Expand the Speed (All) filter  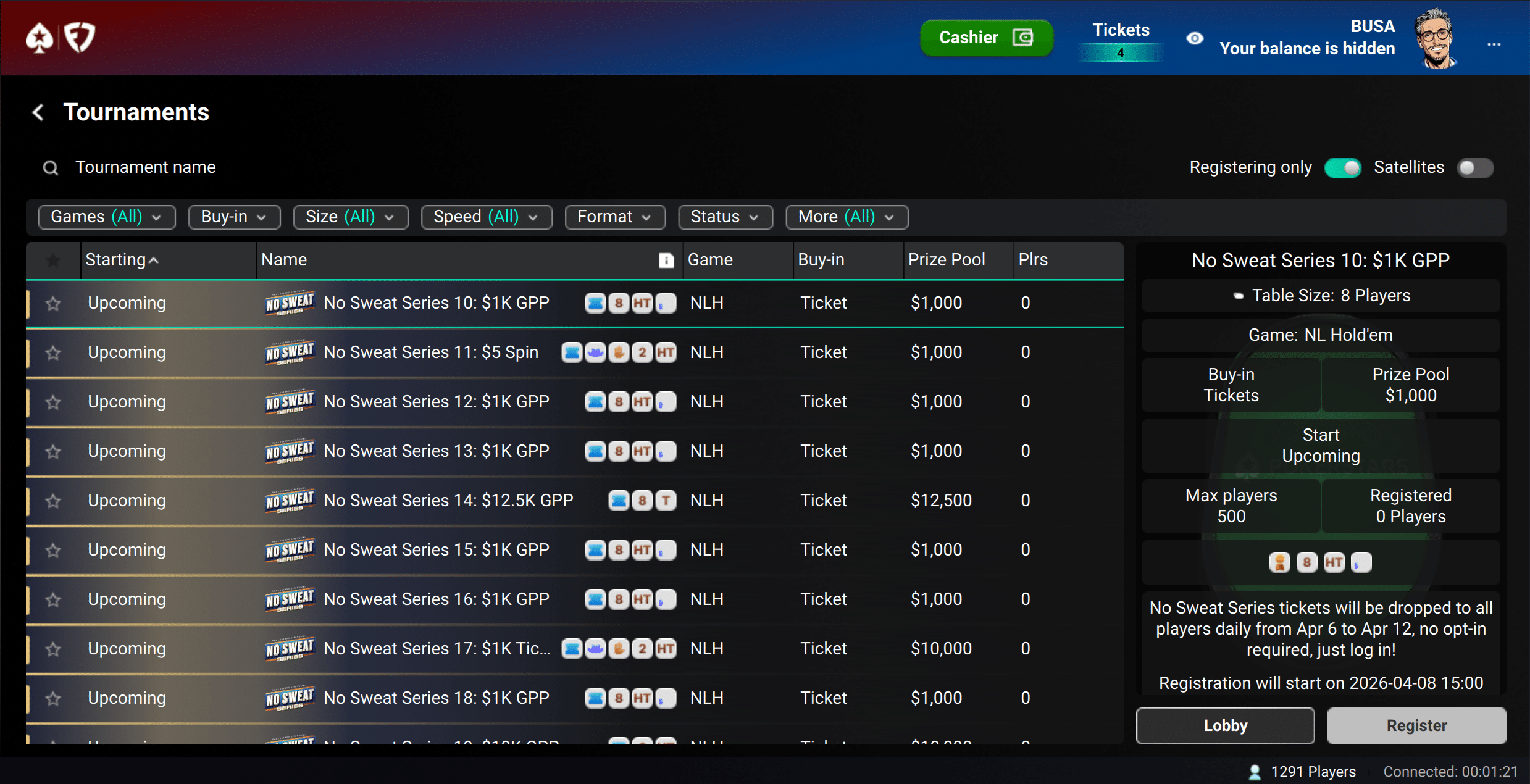tap(486, 217)
